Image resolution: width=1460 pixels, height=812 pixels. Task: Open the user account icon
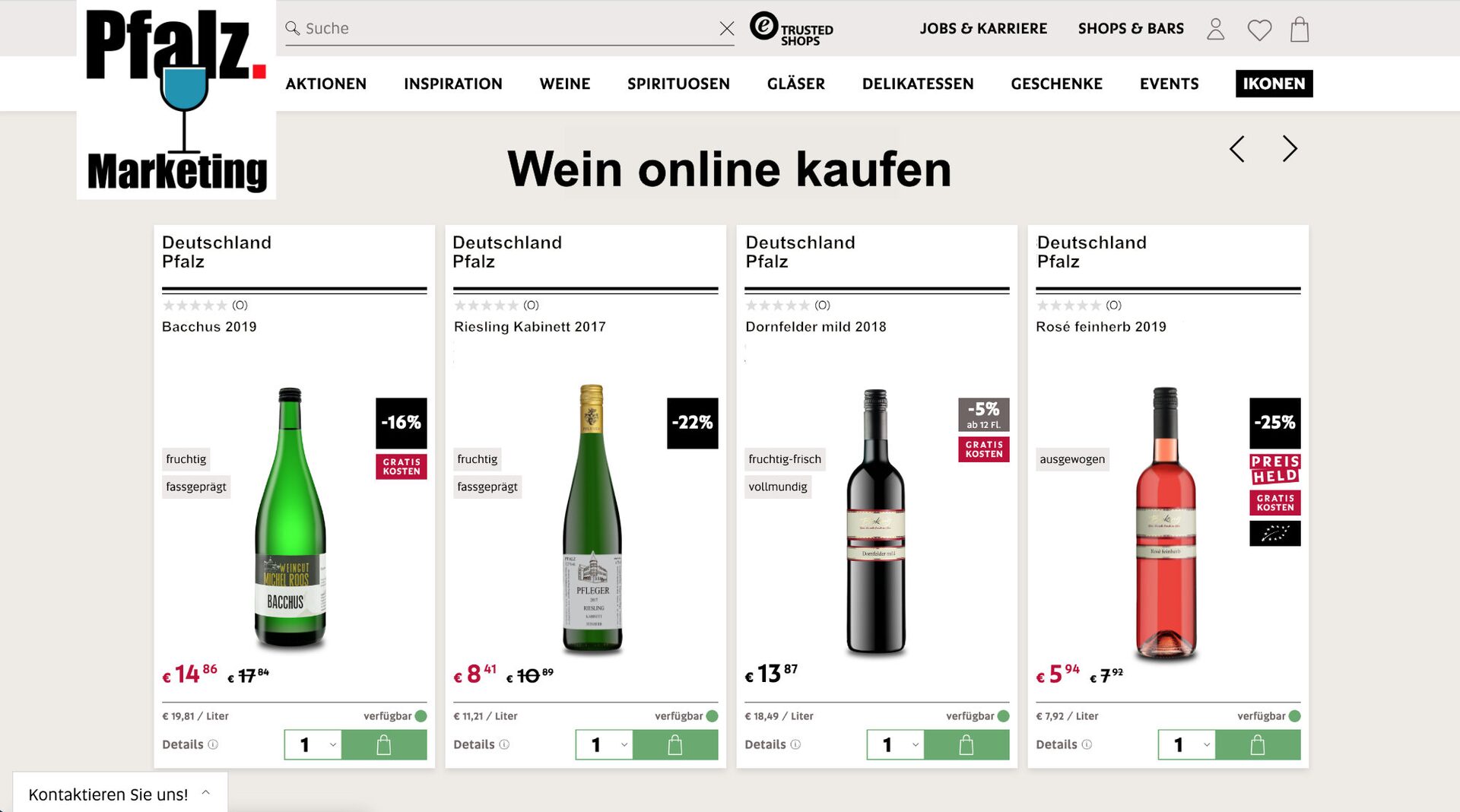(1215, 30)
